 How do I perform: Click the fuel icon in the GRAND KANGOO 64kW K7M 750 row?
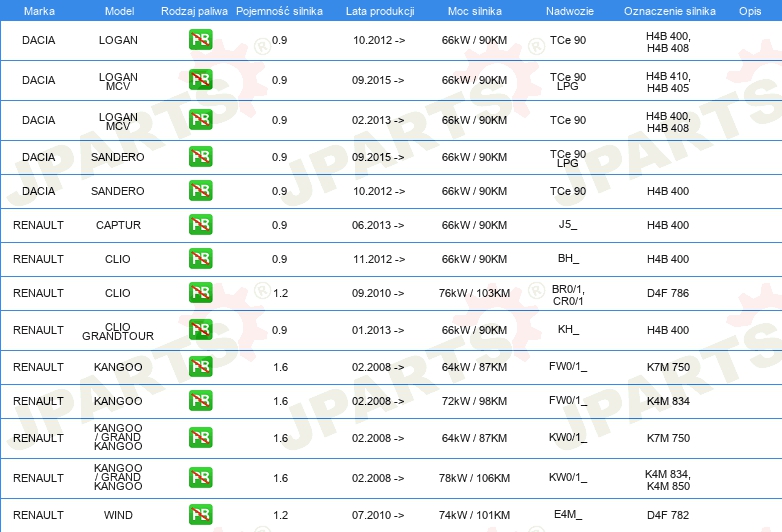pos(200,437)
